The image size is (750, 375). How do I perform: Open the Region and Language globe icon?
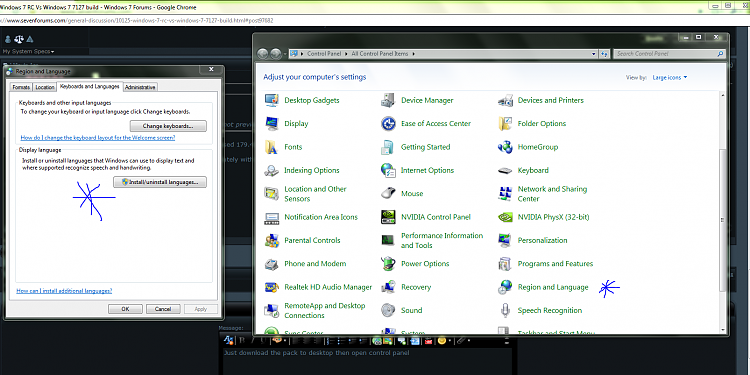click(505, 287)
